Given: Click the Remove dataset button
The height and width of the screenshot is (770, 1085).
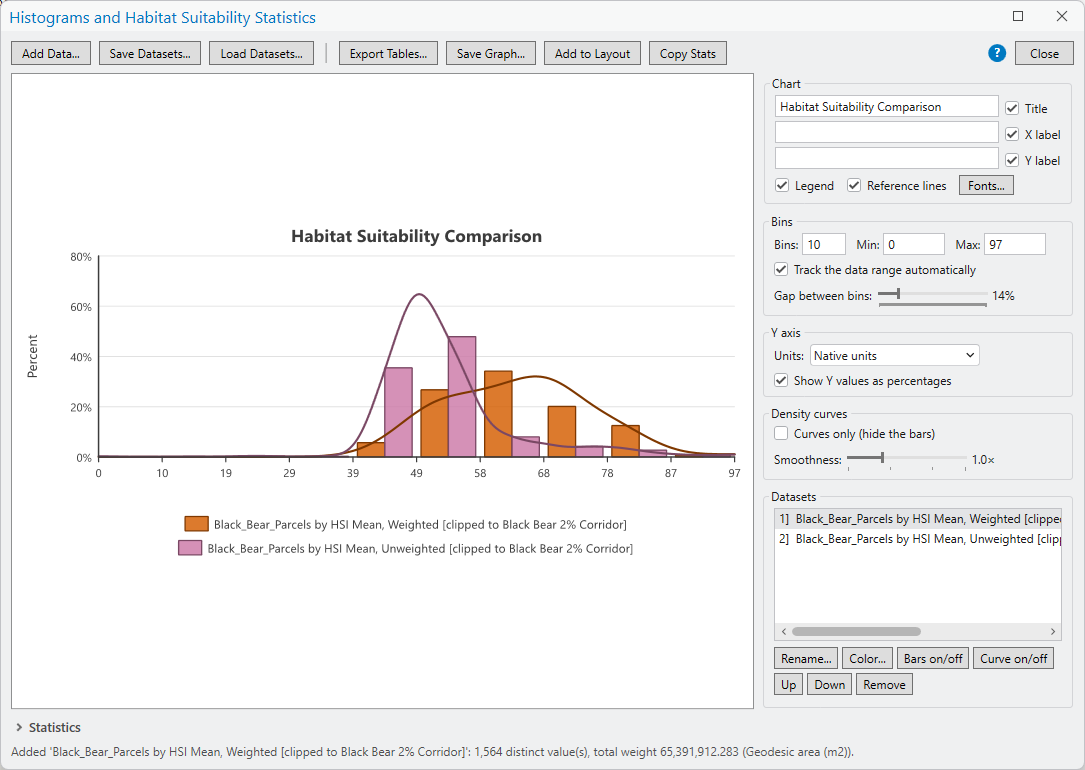Looking at the screenshot, I should [884, 685].
